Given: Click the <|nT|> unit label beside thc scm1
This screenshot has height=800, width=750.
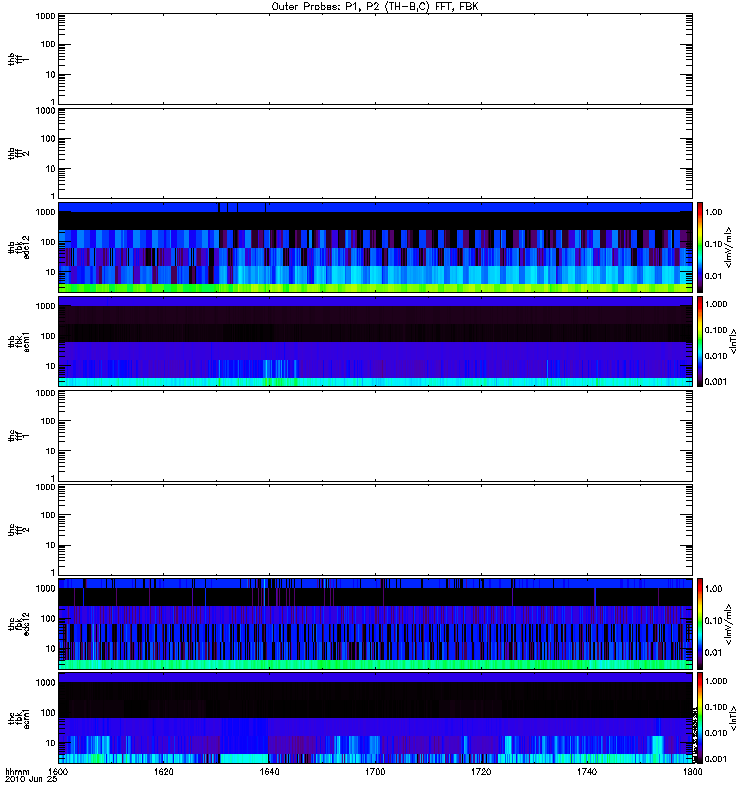Looking at the screenshot, I should 733,718.
